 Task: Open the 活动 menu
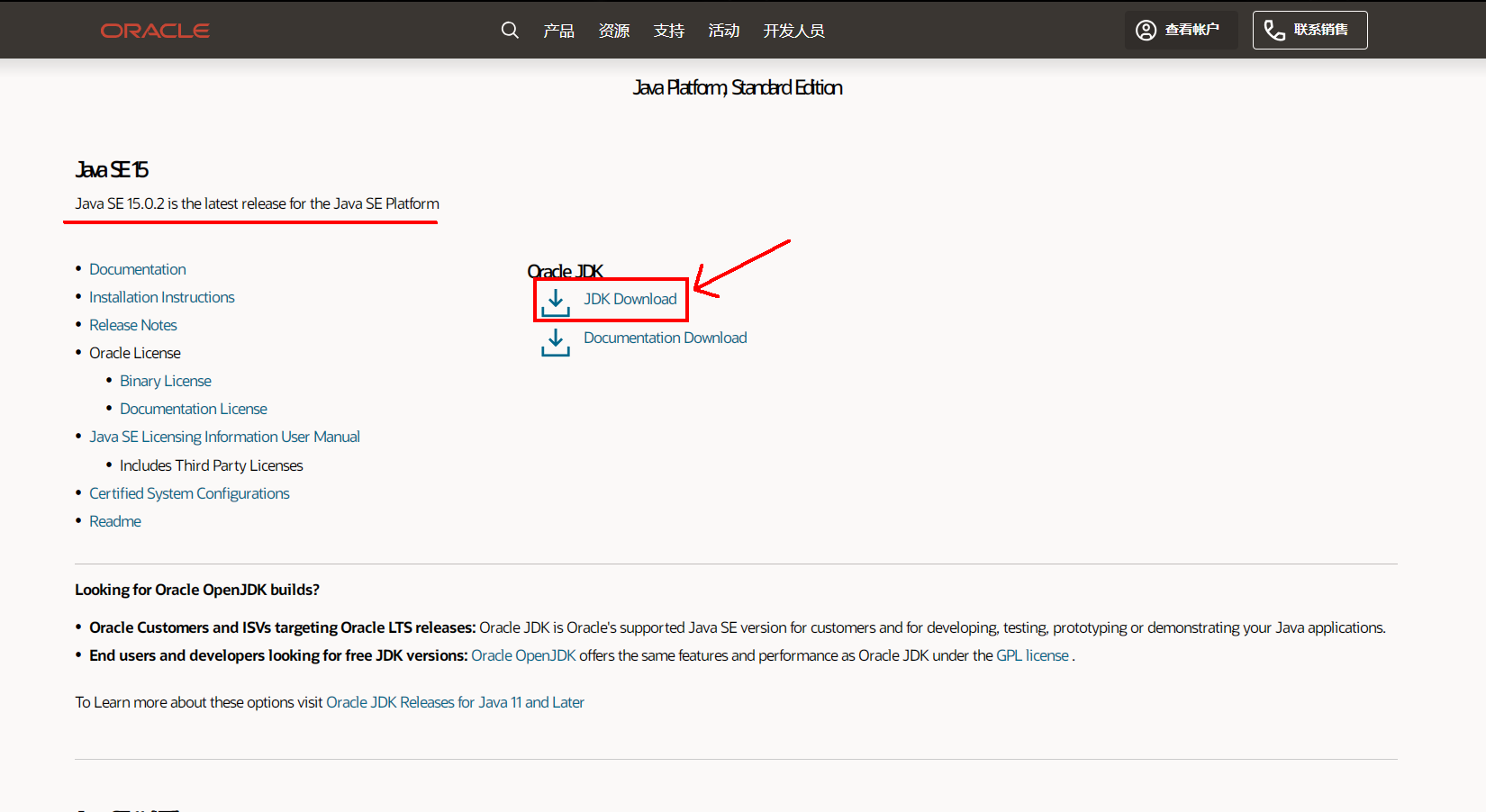coord(724,31)
